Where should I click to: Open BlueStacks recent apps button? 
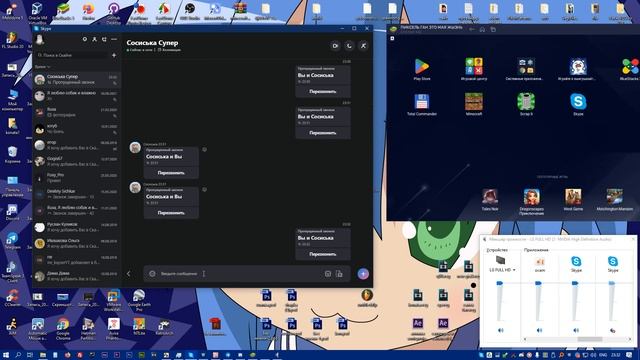493,29
